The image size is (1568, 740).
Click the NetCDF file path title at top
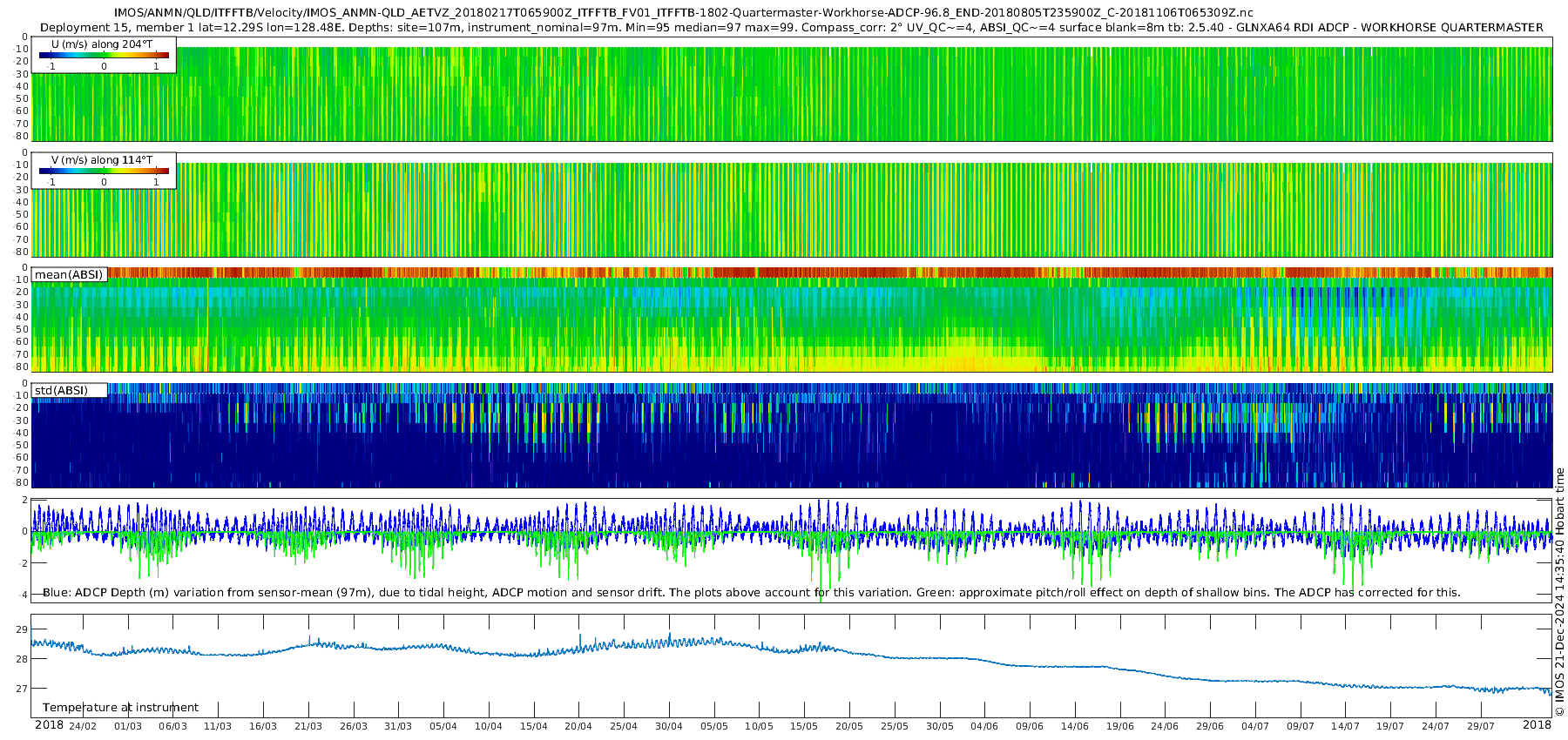coord(684,12)
